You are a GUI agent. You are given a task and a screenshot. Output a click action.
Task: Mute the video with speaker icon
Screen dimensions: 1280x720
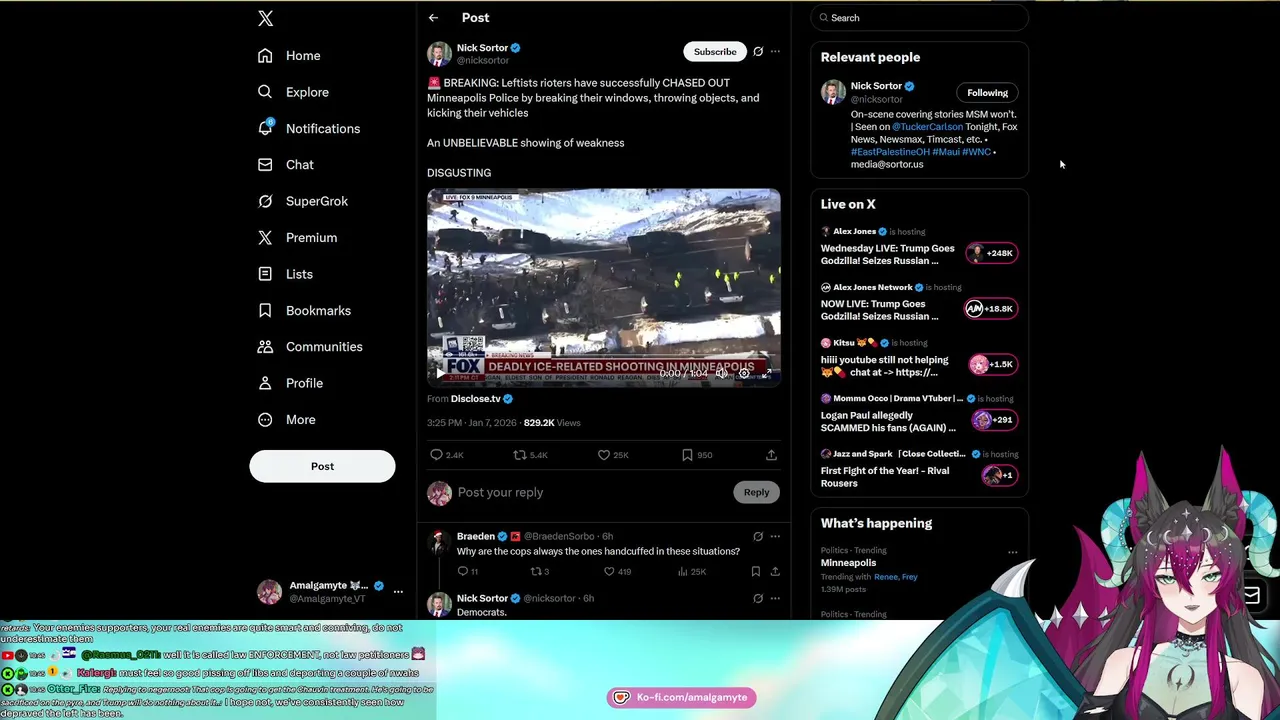click(721, 373)
